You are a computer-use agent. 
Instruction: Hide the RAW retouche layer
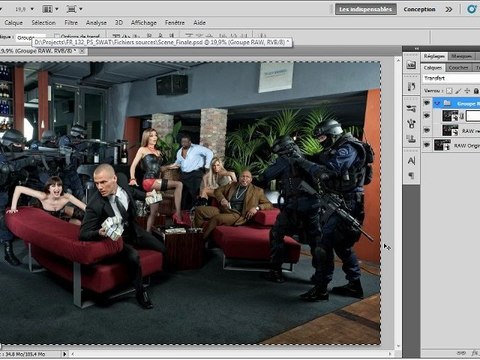pyautogui.click(x=427, y=130)
